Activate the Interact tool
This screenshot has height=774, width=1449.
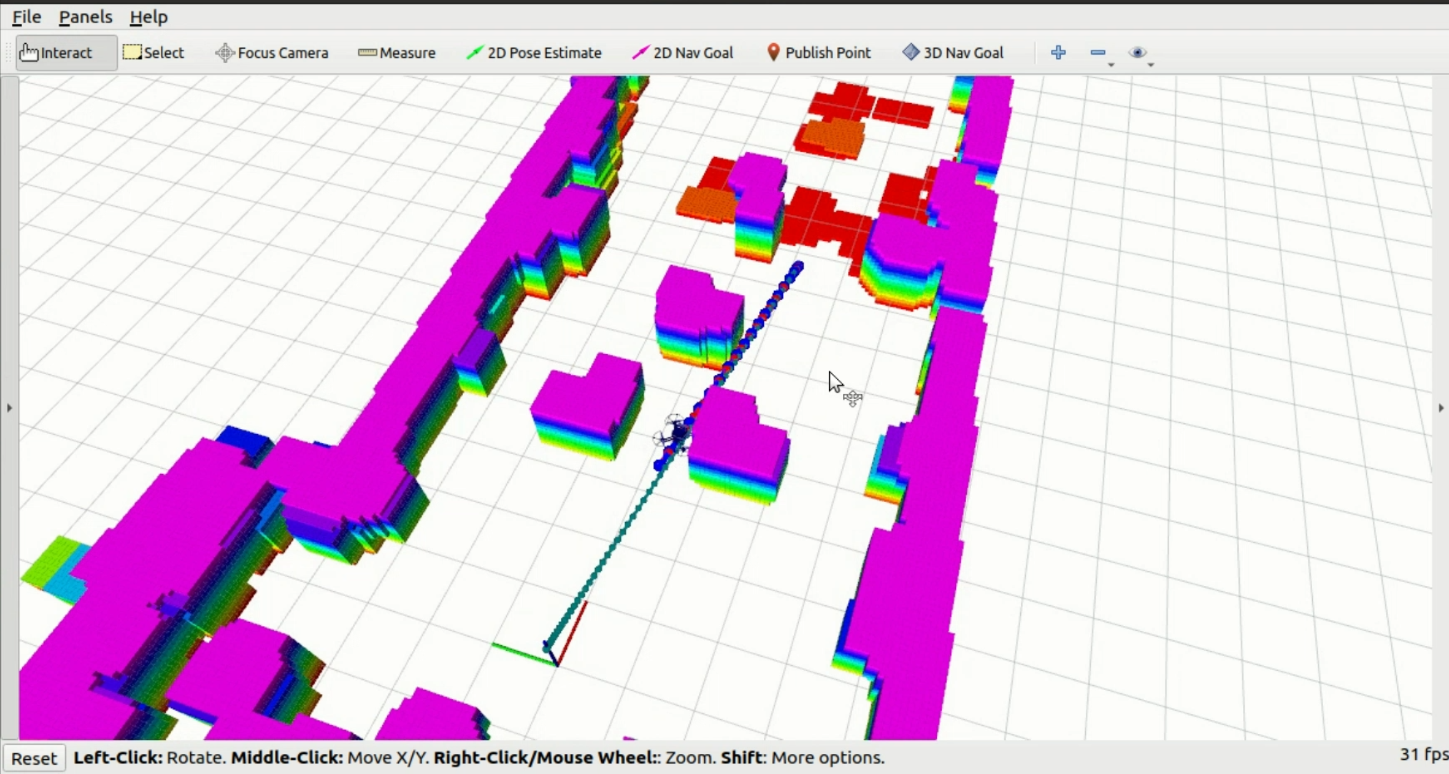(66, 53)
